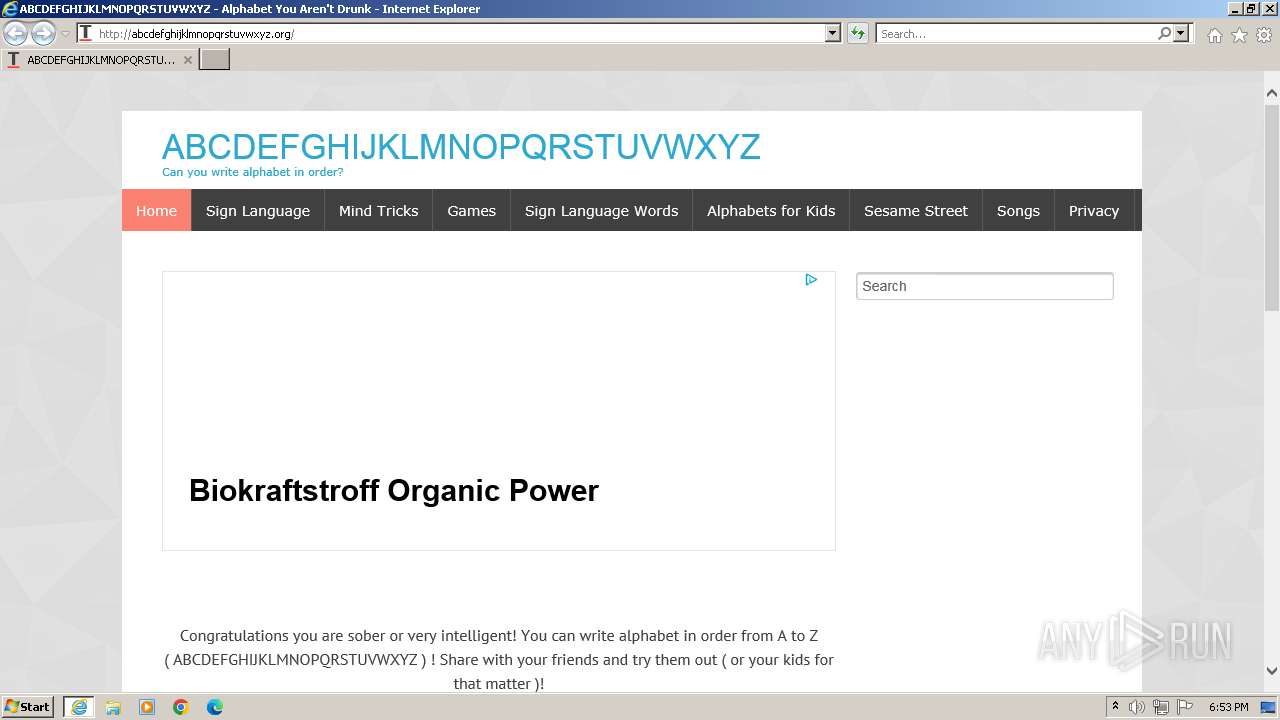1280x720 pixels.
Task: Click the vertical scrollbar thumb
Action: tap(1272, 208)
